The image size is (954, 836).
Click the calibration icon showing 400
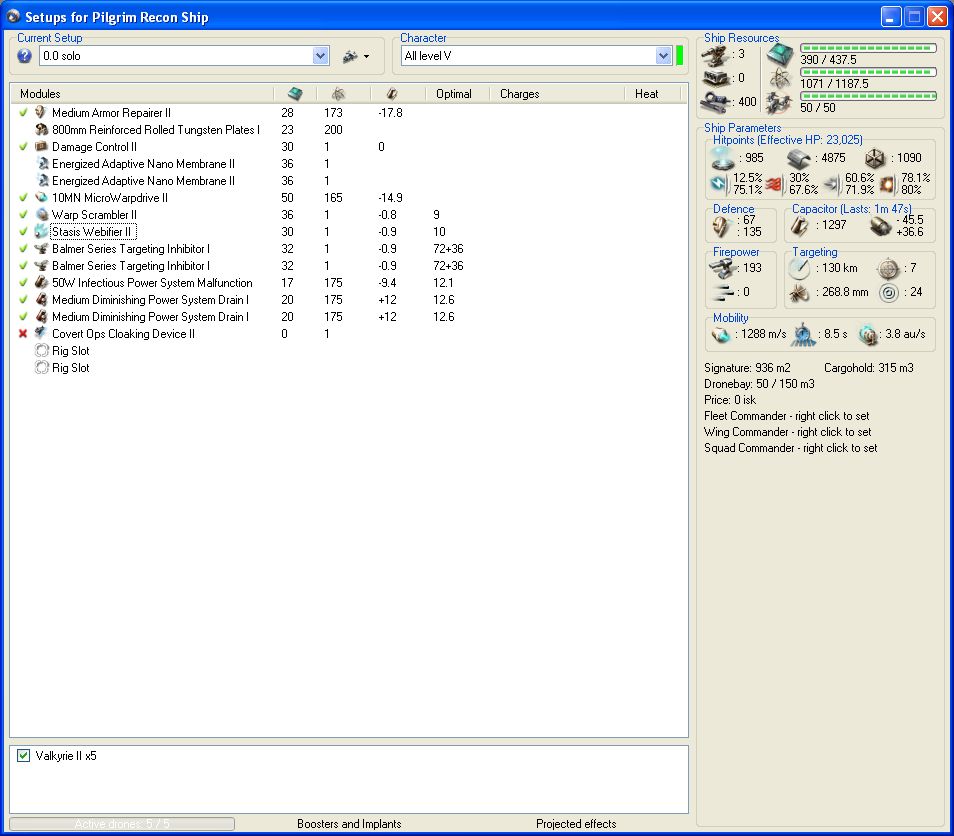click(716, 102)
